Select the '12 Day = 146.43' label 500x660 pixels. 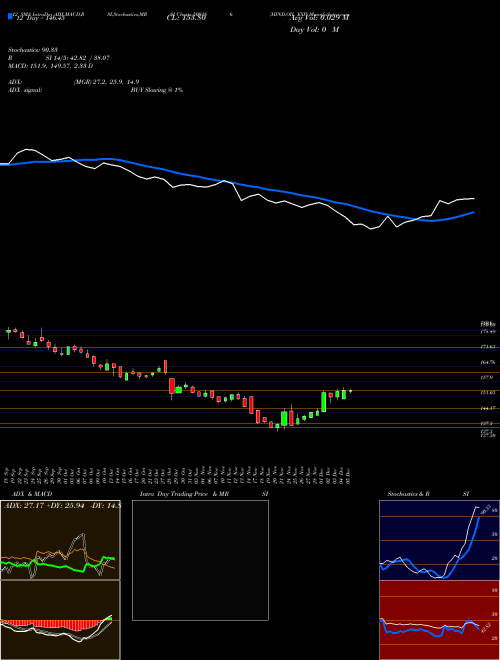[x=39, y=18]
